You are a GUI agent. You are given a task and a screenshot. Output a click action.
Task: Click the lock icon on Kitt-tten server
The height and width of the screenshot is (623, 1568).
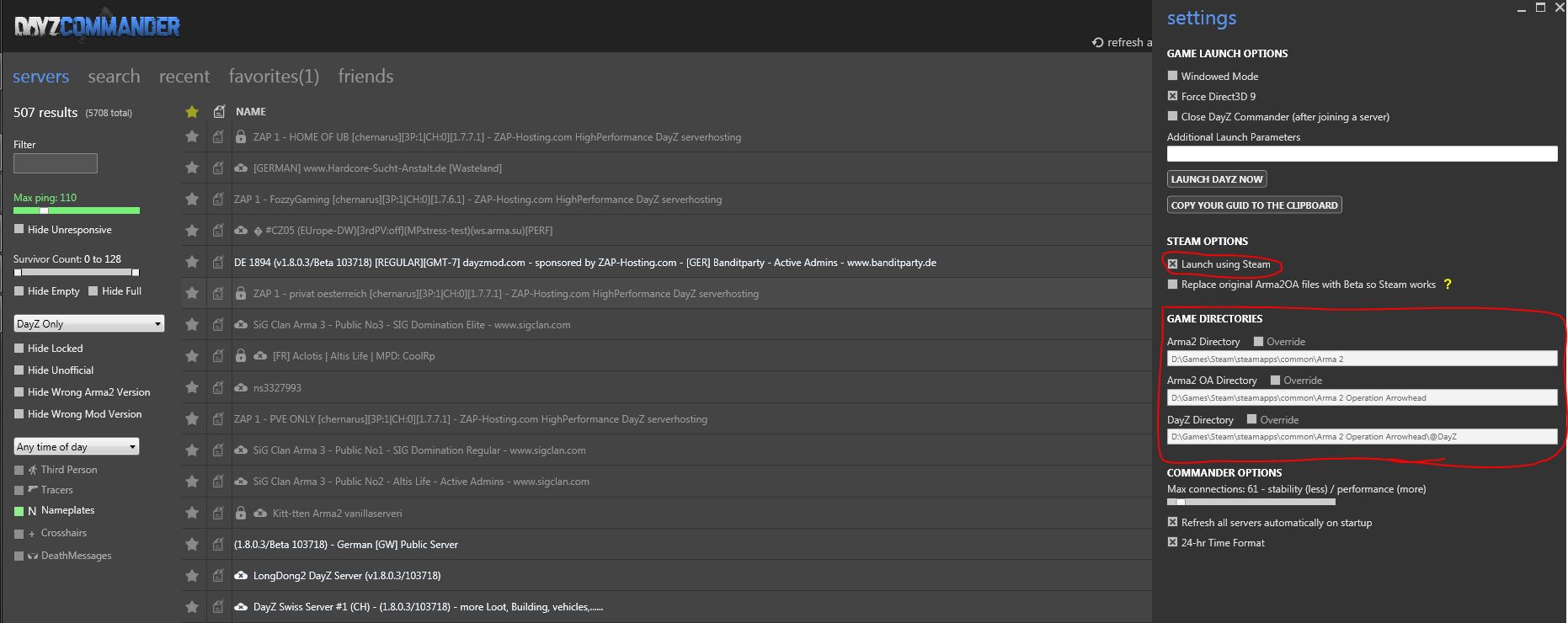[241, 513]
